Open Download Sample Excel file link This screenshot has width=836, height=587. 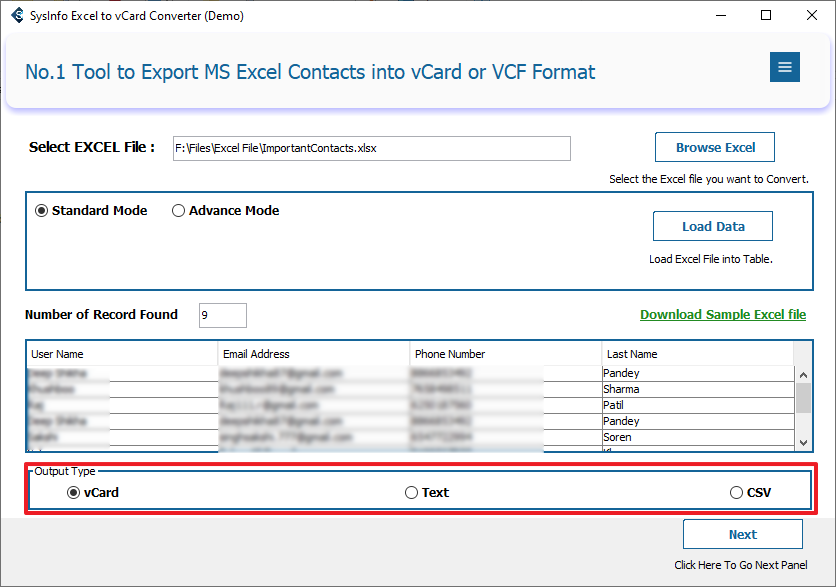point(722,315)
